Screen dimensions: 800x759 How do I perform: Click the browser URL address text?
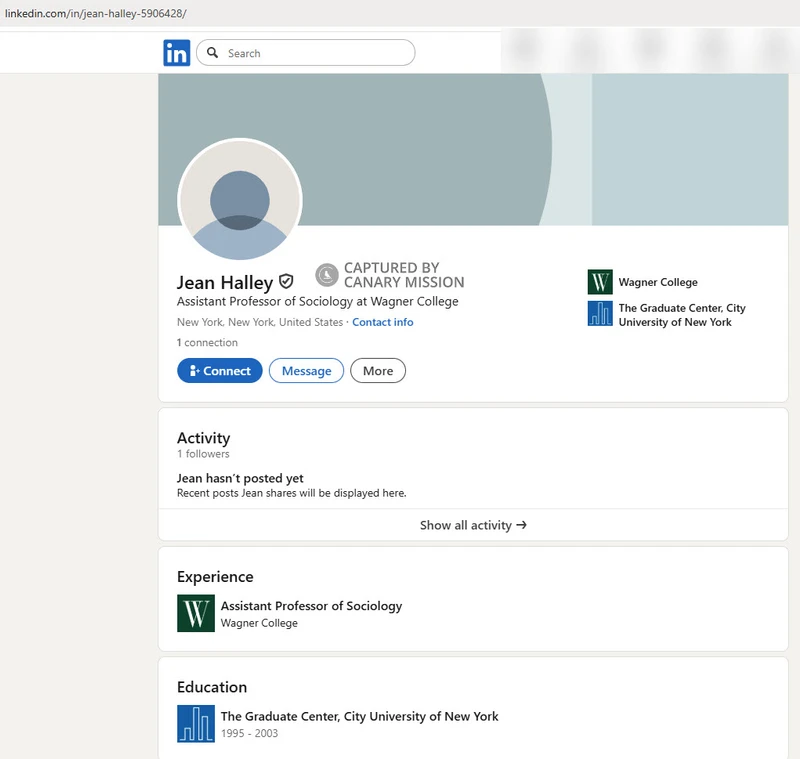coord(95,14)
